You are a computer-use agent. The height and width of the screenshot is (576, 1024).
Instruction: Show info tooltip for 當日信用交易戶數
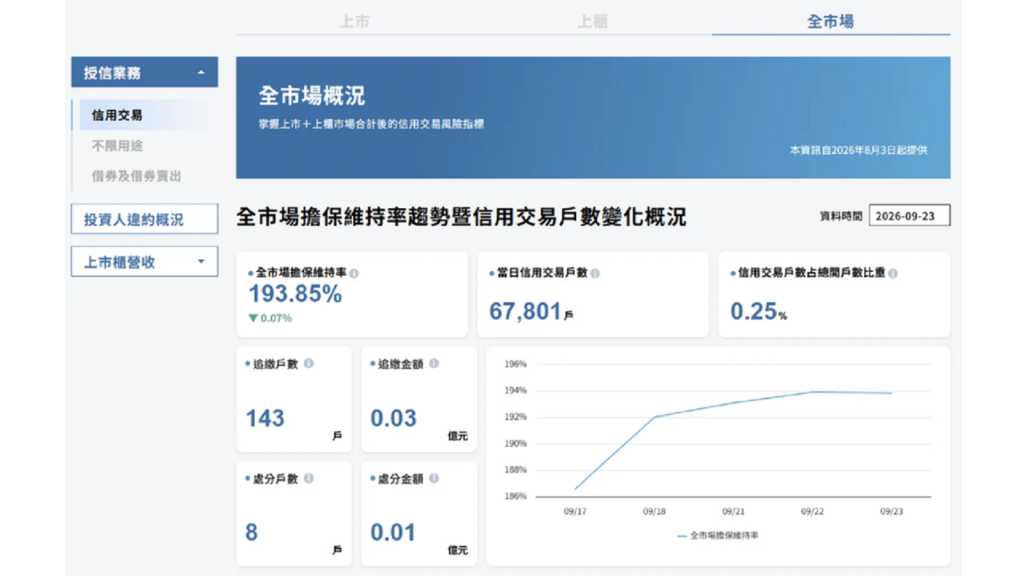click(595, 274)
